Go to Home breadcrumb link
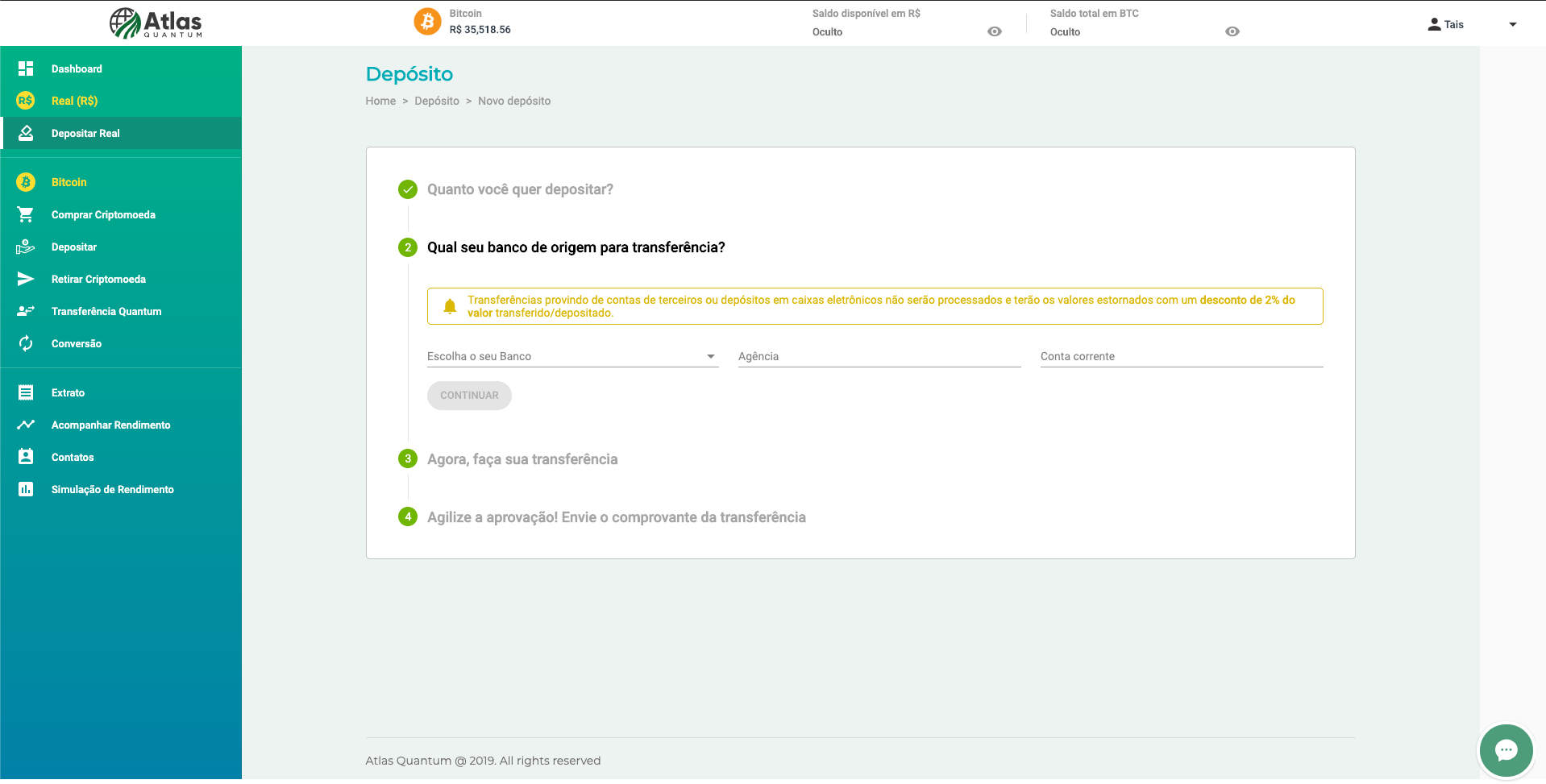This screenshot has height=784, width=1546. tap(380, 101)
